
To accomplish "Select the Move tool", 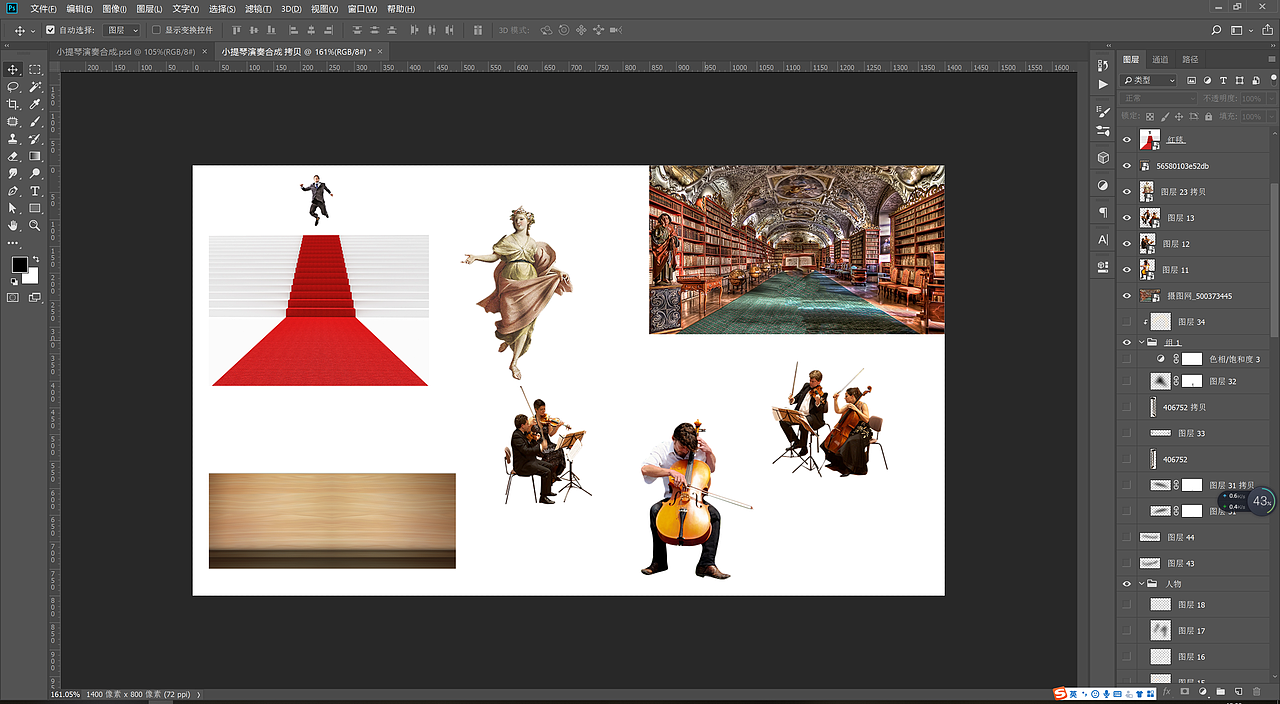I will click(x=13, y=70).
